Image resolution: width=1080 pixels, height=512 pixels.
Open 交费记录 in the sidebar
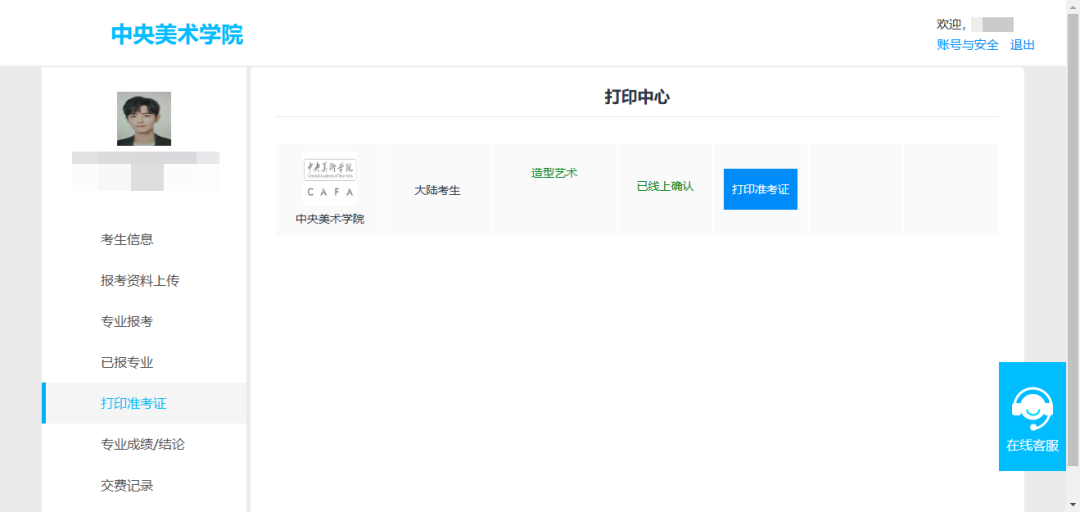point(127,486)
